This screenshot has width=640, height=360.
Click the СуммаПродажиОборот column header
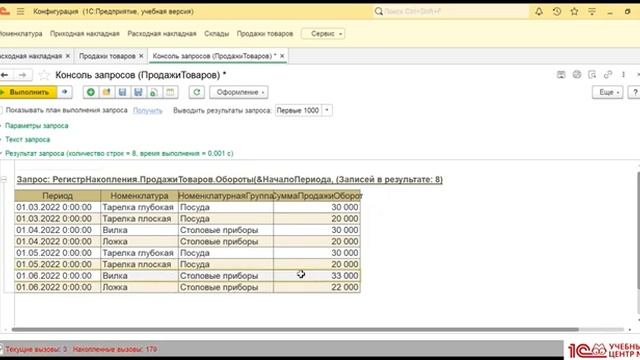point(317,196)
